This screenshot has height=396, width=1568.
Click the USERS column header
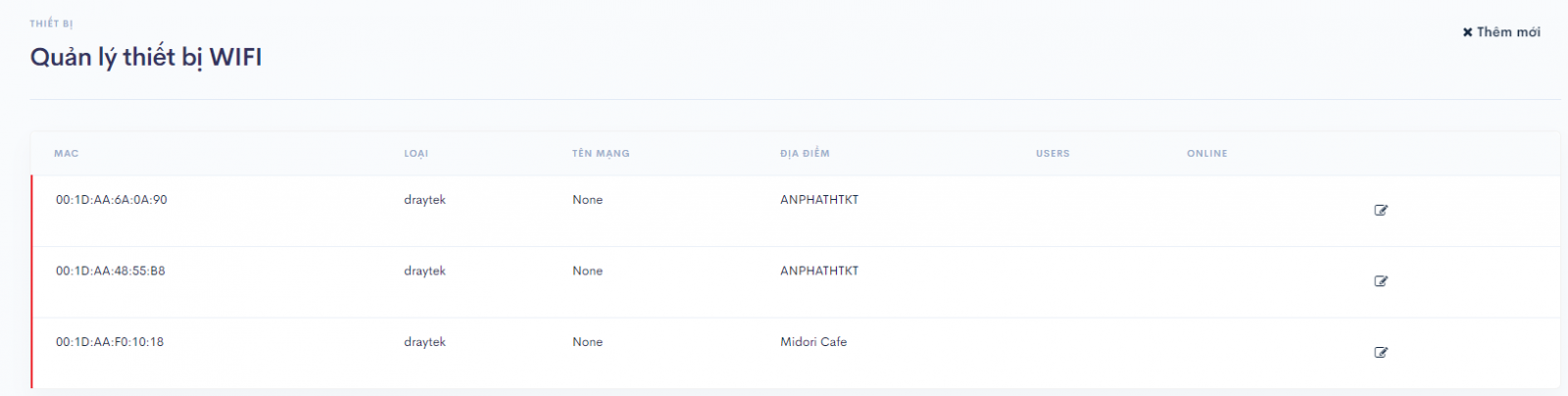pos(1053,154)
